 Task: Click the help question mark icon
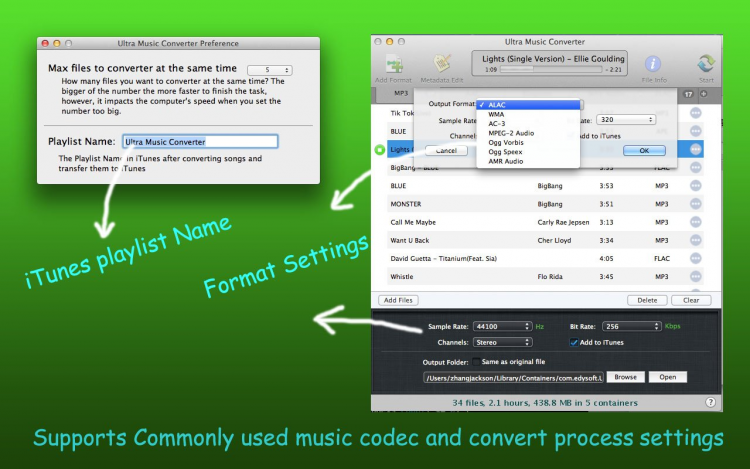coord(710,402)
